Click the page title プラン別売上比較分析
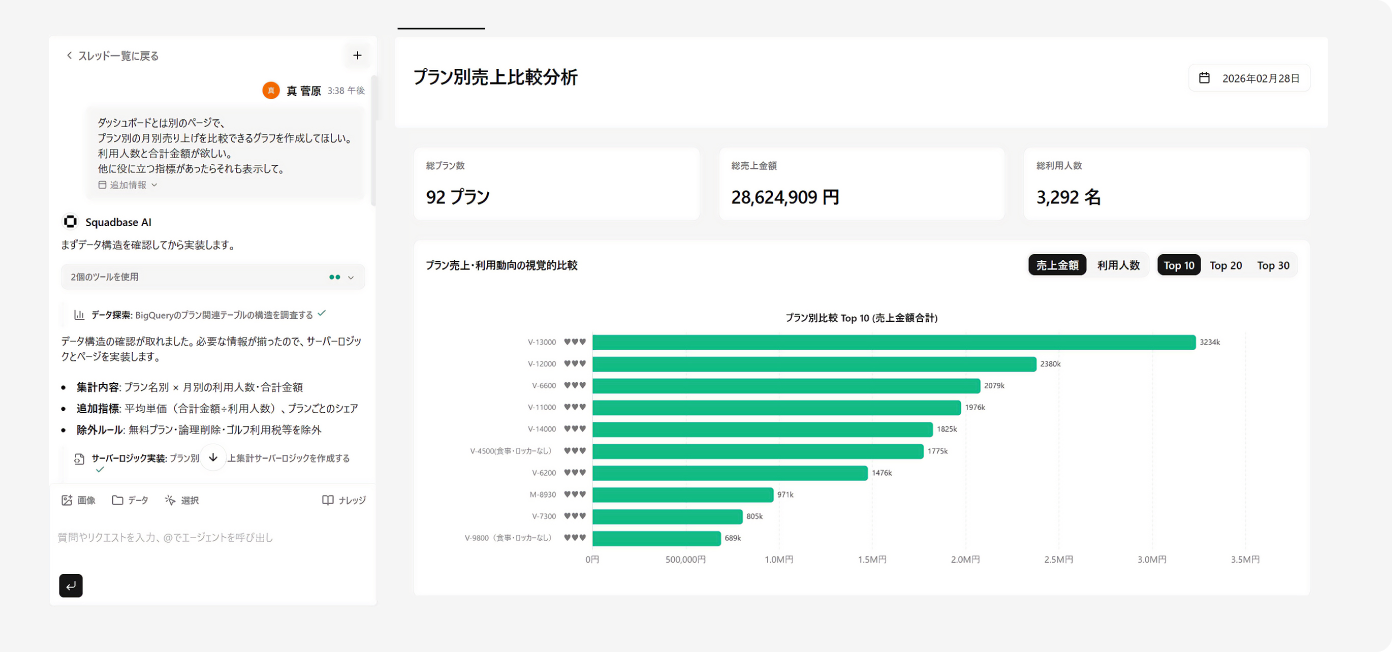The width and height of the screenshot is (1392, 652). (495, 77)
